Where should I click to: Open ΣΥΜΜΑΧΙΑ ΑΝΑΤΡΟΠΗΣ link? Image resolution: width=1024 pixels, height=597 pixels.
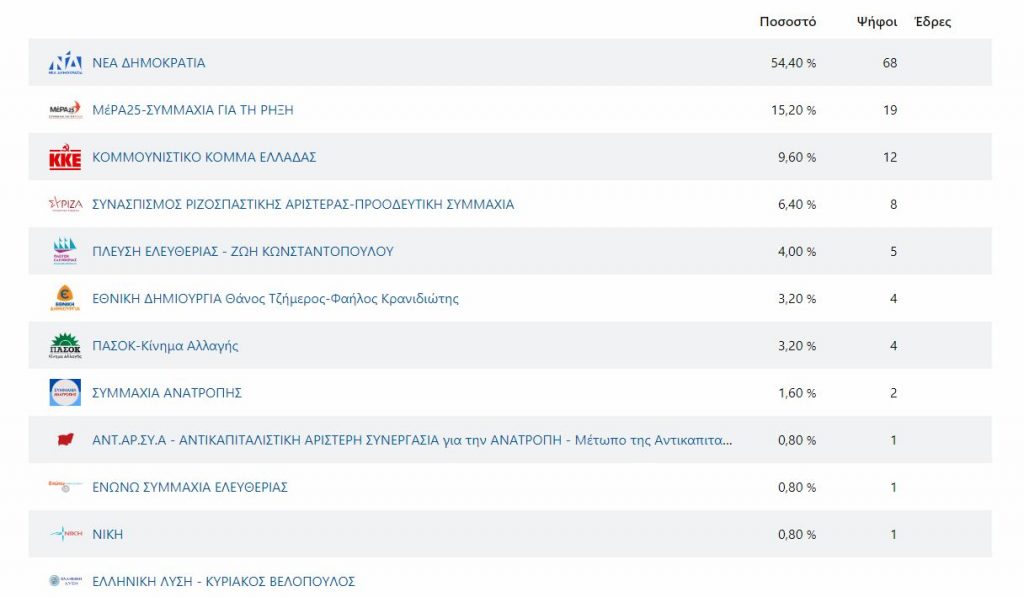167,393
